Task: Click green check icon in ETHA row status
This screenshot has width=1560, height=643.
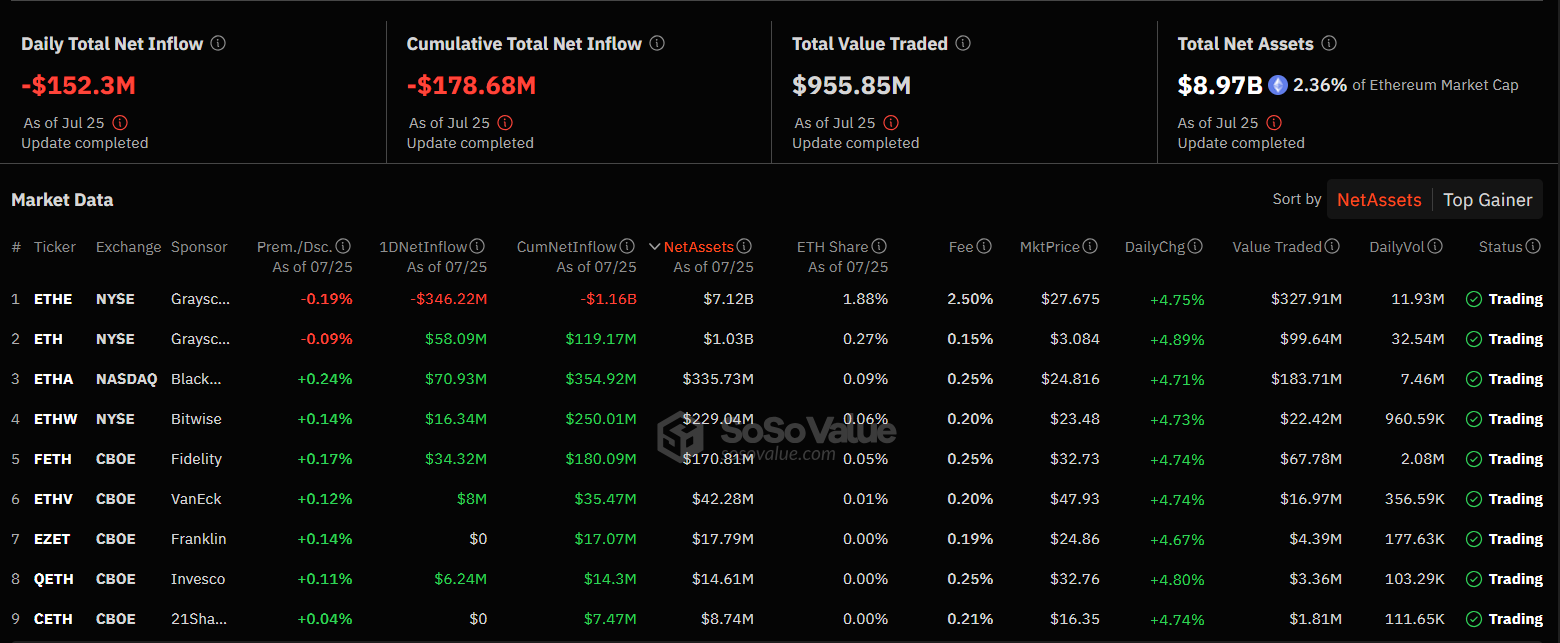Action: 1474,379
